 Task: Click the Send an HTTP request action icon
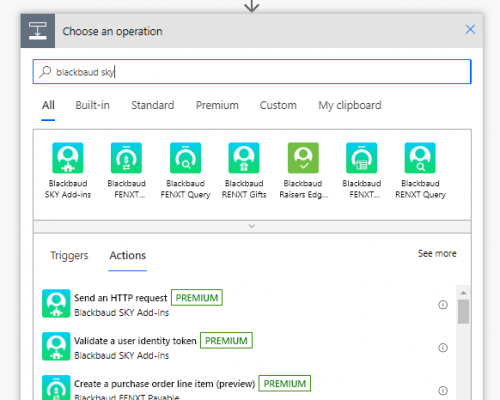56,303
